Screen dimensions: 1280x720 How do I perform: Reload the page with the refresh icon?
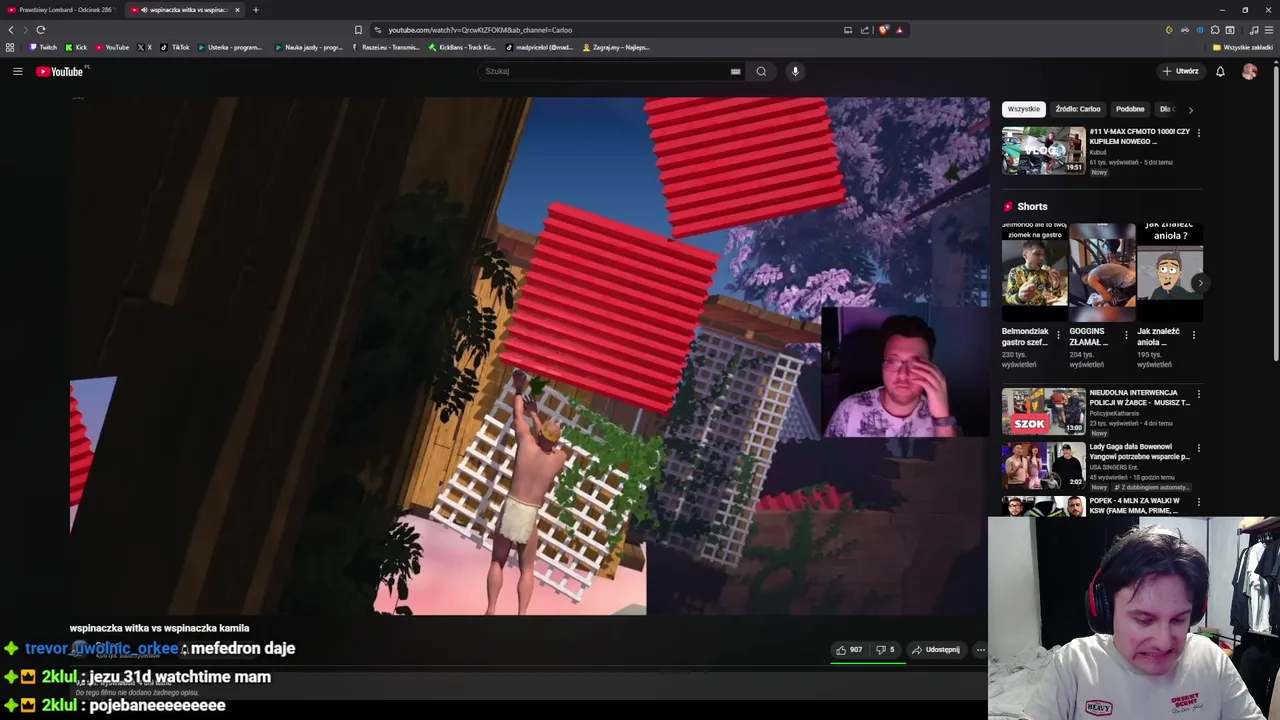click(x=41, y=30)
